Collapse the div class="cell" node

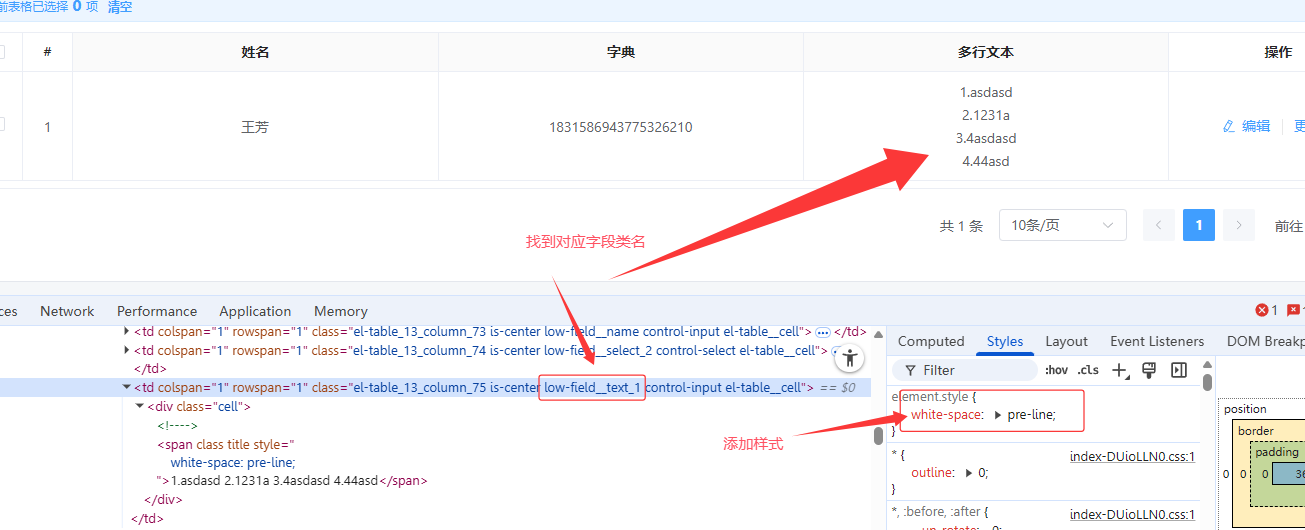[x=139, y=407]
